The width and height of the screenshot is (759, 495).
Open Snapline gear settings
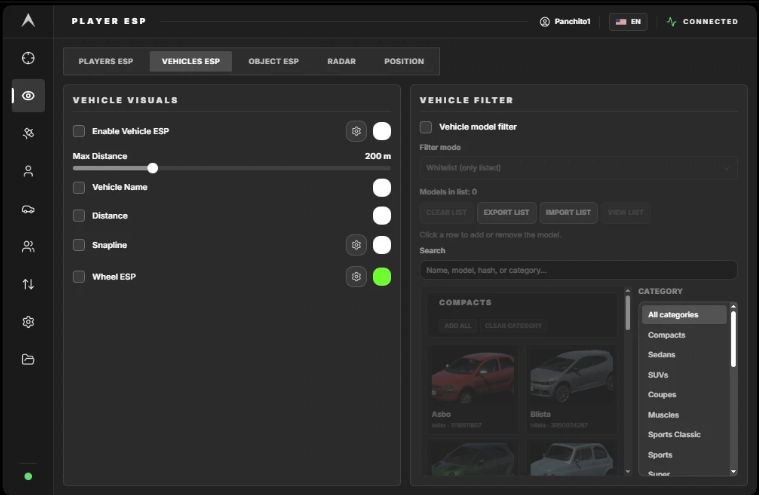[356, 245]
